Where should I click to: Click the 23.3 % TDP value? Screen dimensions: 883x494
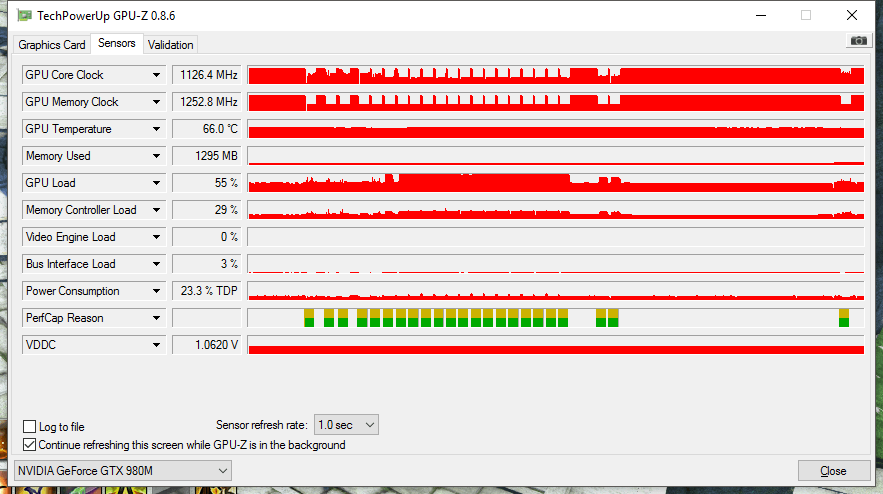click(207, 291)
